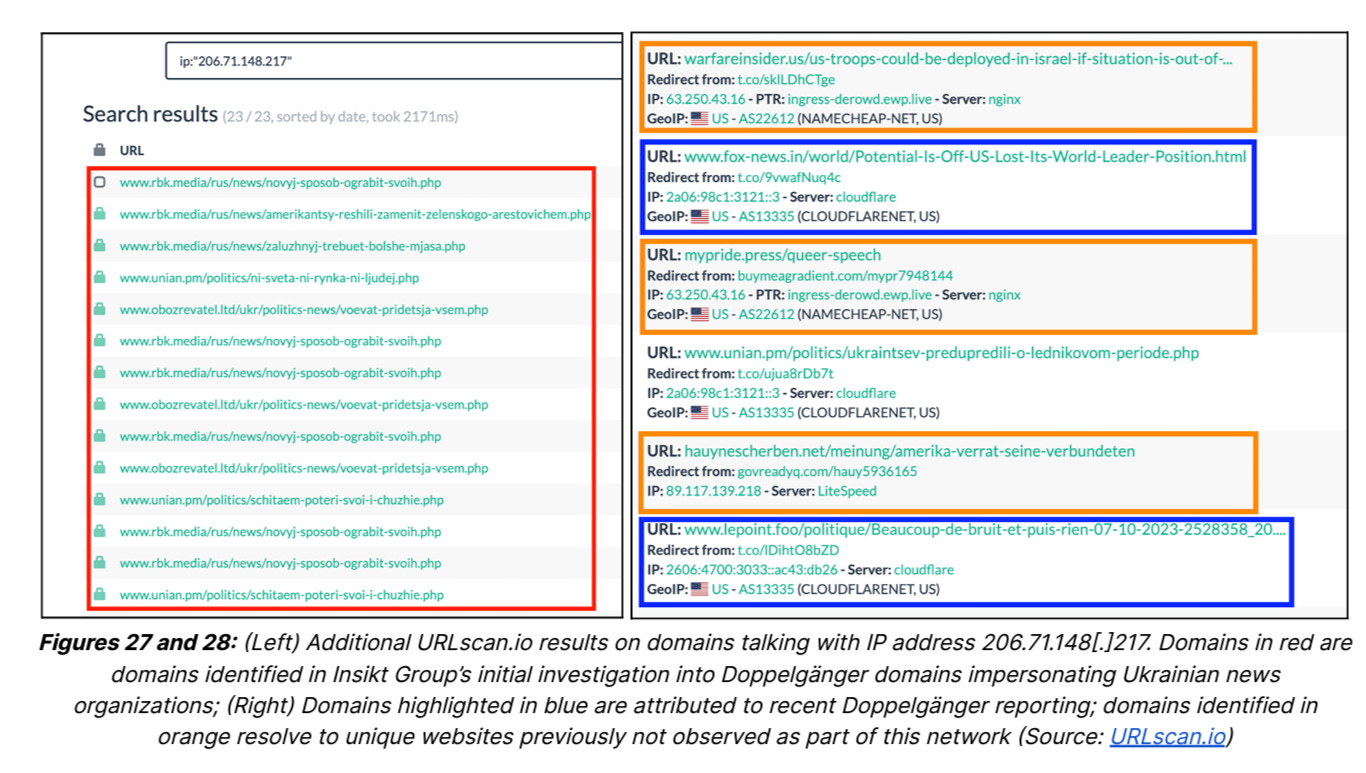
Task: Follow redirect source t.co/9vwafNuq4c
Action: pyautogui.click(x=790, y=178)
